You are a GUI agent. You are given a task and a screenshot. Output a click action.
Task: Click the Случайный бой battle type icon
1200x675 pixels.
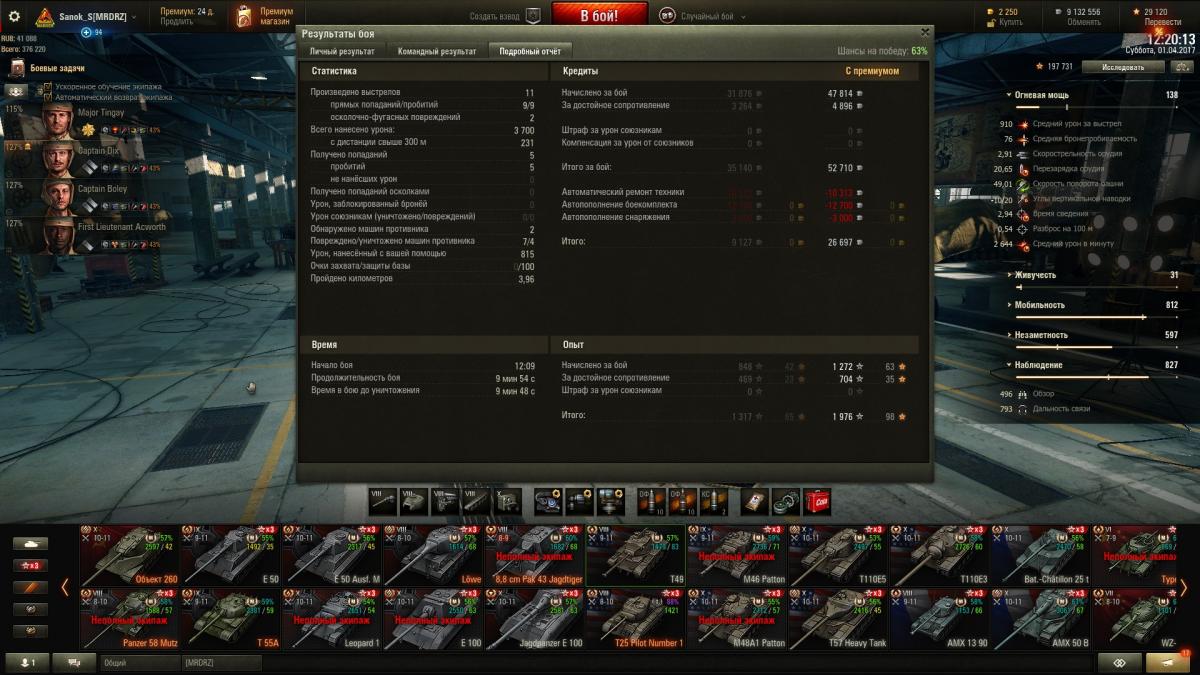667,16
